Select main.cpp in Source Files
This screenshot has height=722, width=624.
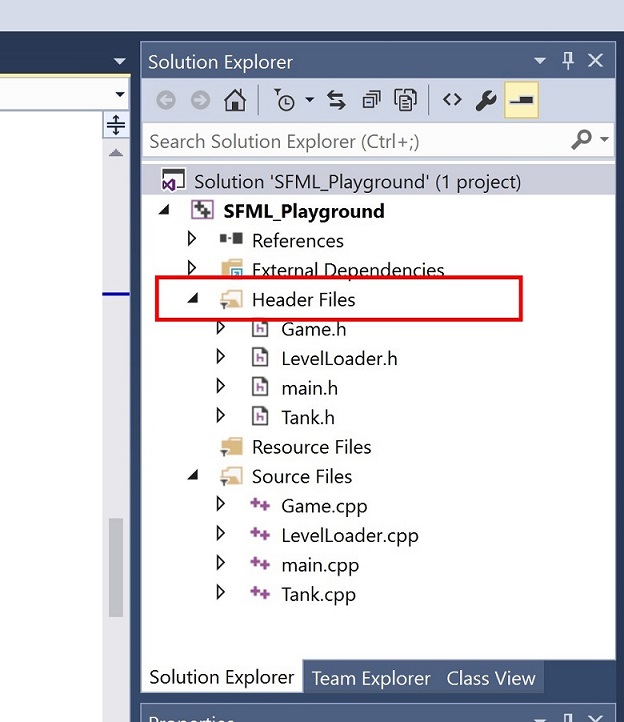pyautogui.click(x=320, y=565)
